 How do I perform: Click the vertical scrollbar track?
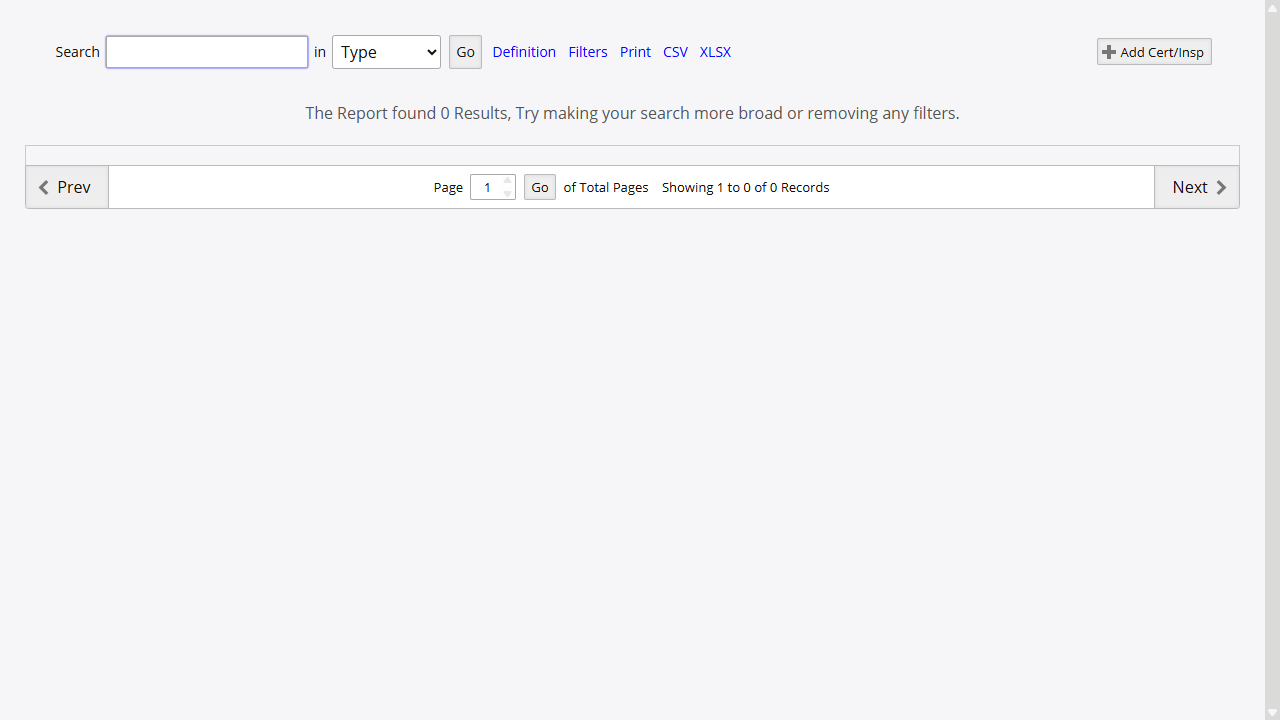click(x=1272, y=360)
